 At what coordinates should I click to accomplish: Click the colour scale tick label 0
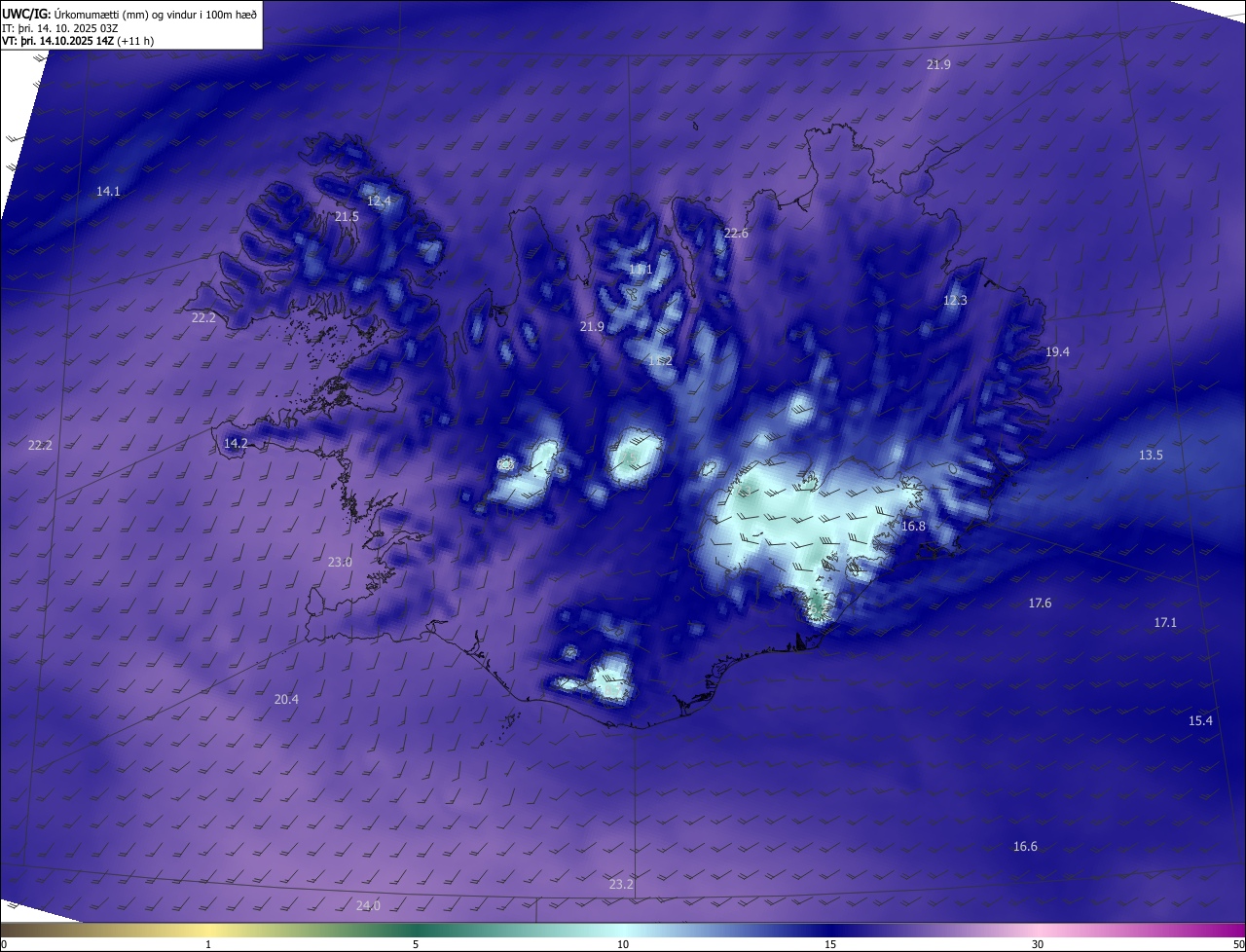point(4,944)
